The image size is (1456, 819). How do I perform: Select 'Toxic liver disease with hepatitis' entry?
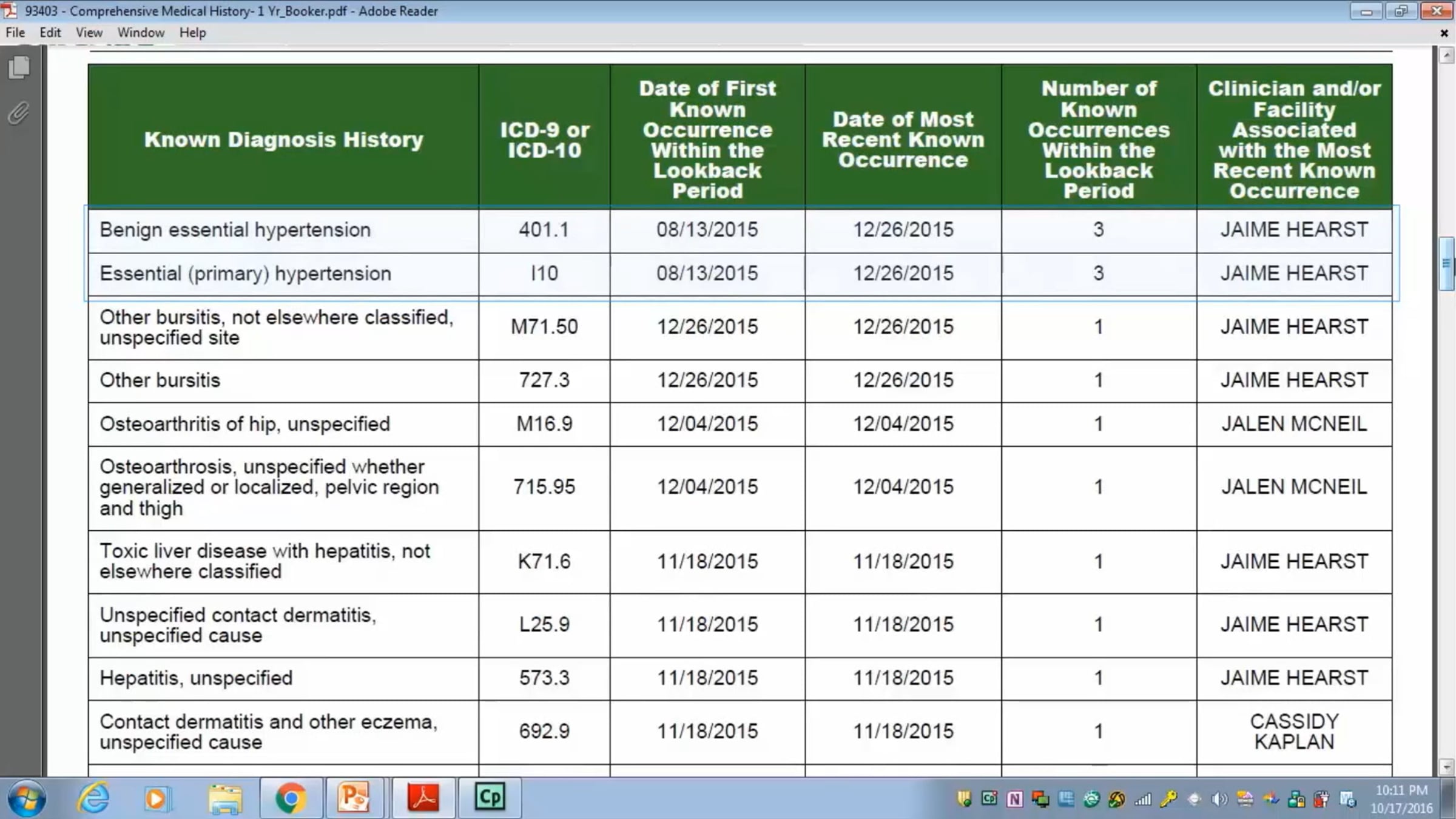[x=283, y=562]
